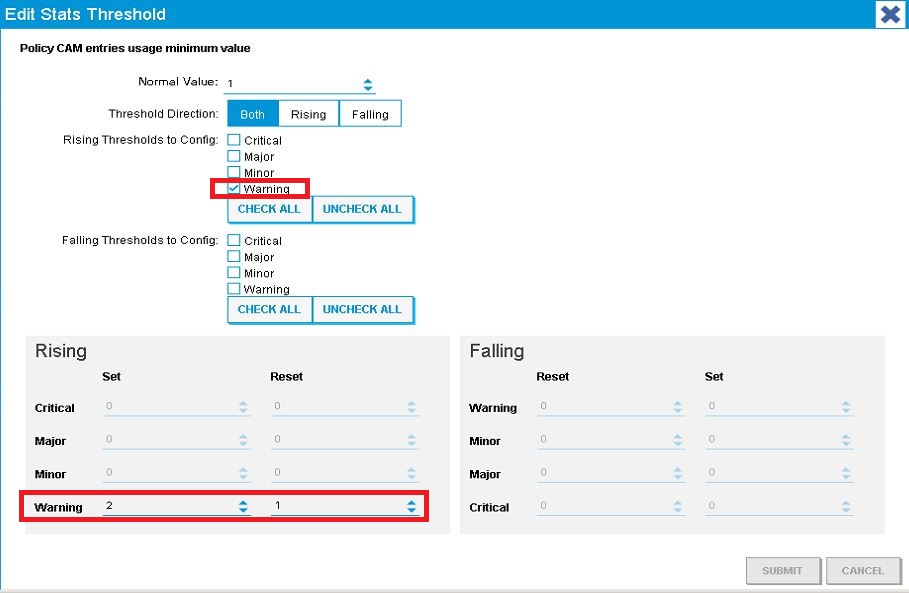Uncheck the Warning rising threshold checkbox

[234, 188]
